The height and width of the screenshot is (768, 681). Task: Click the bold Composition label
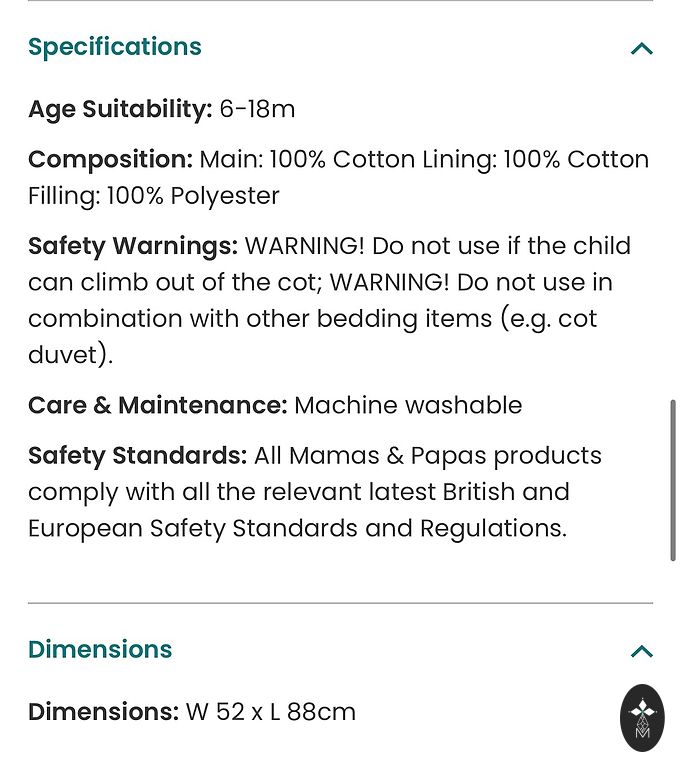coord(110,159)
